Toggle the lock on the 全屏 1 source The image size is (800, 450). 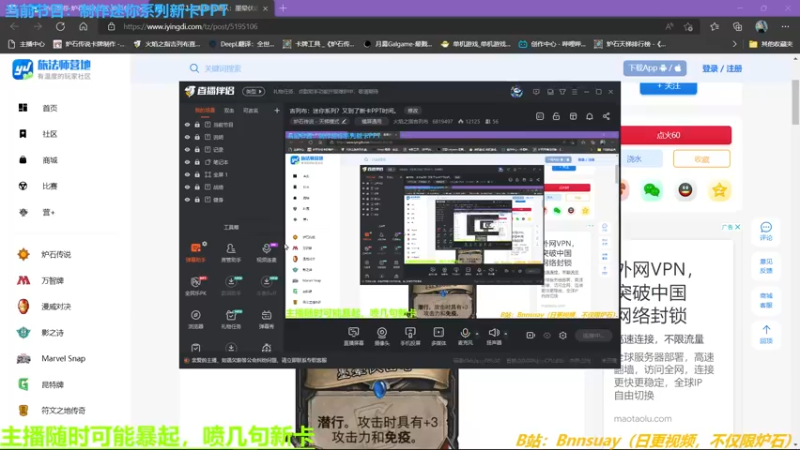click(x=197, y=174)
